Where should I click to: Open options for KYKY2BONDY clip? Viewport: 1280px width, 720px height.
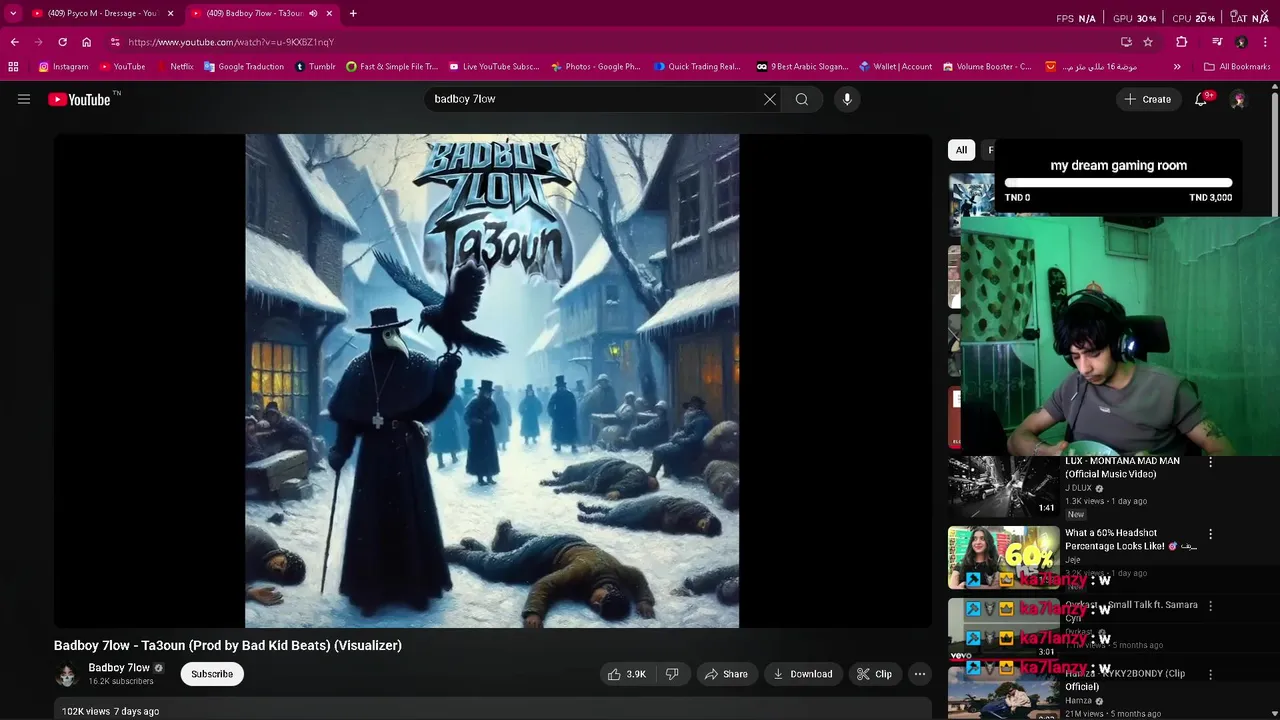click(x=1210, y=674)
